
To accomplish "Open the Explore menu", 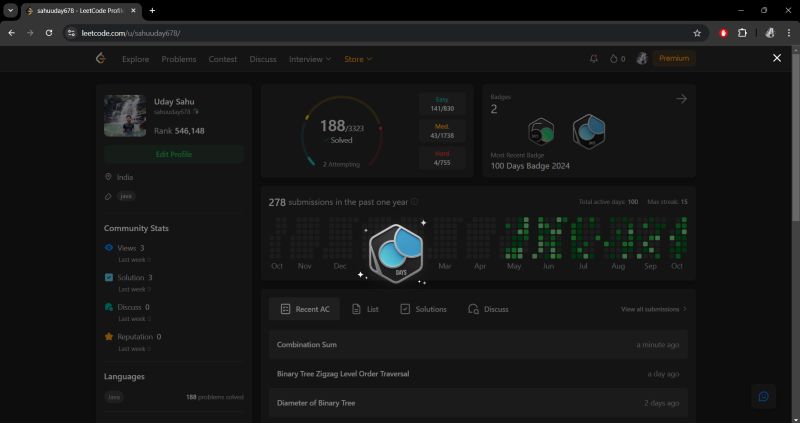I will (x=135, y=59).
